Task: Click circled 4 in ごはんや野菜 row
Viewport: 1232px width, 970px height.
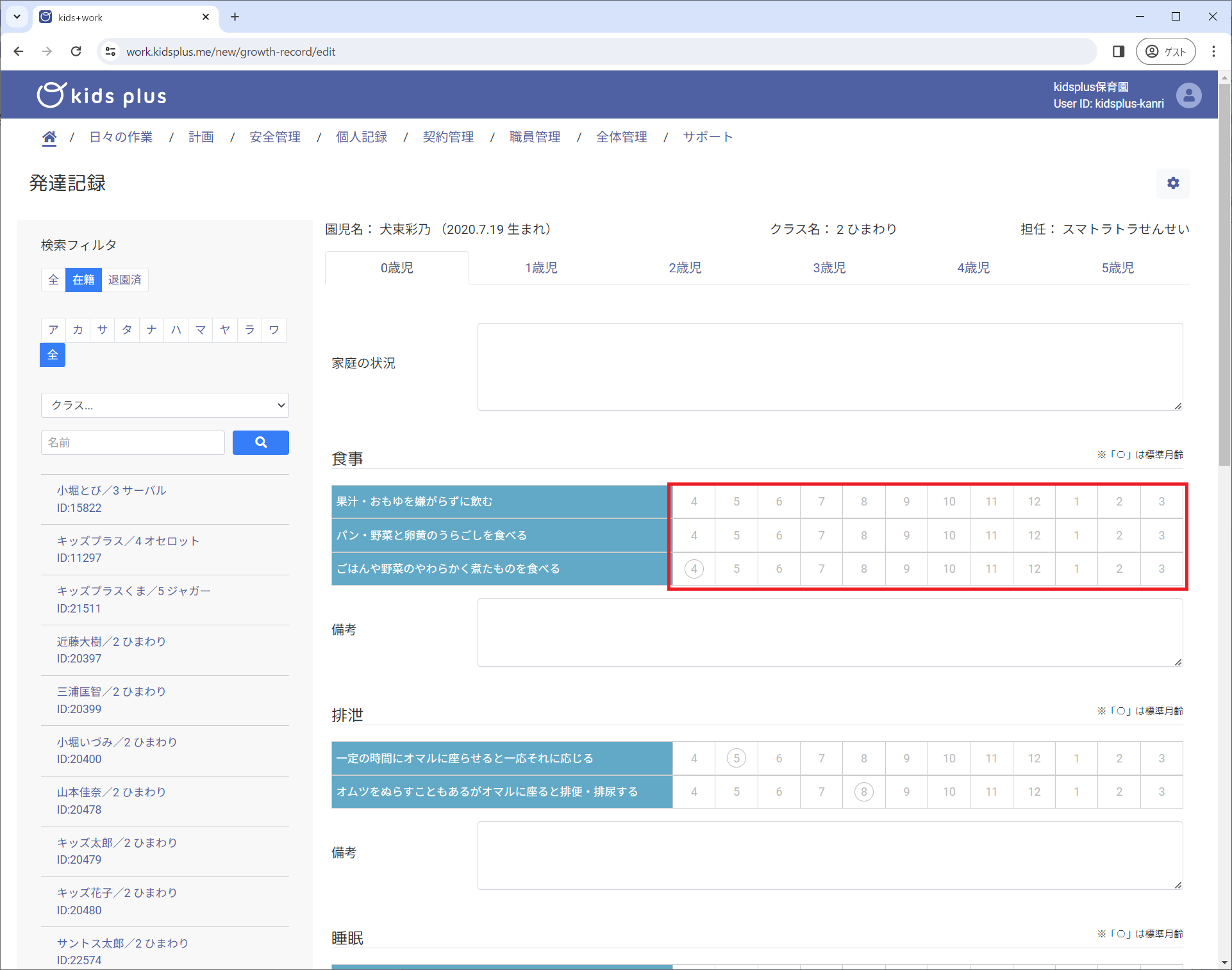Action: [x=694, y=569]
